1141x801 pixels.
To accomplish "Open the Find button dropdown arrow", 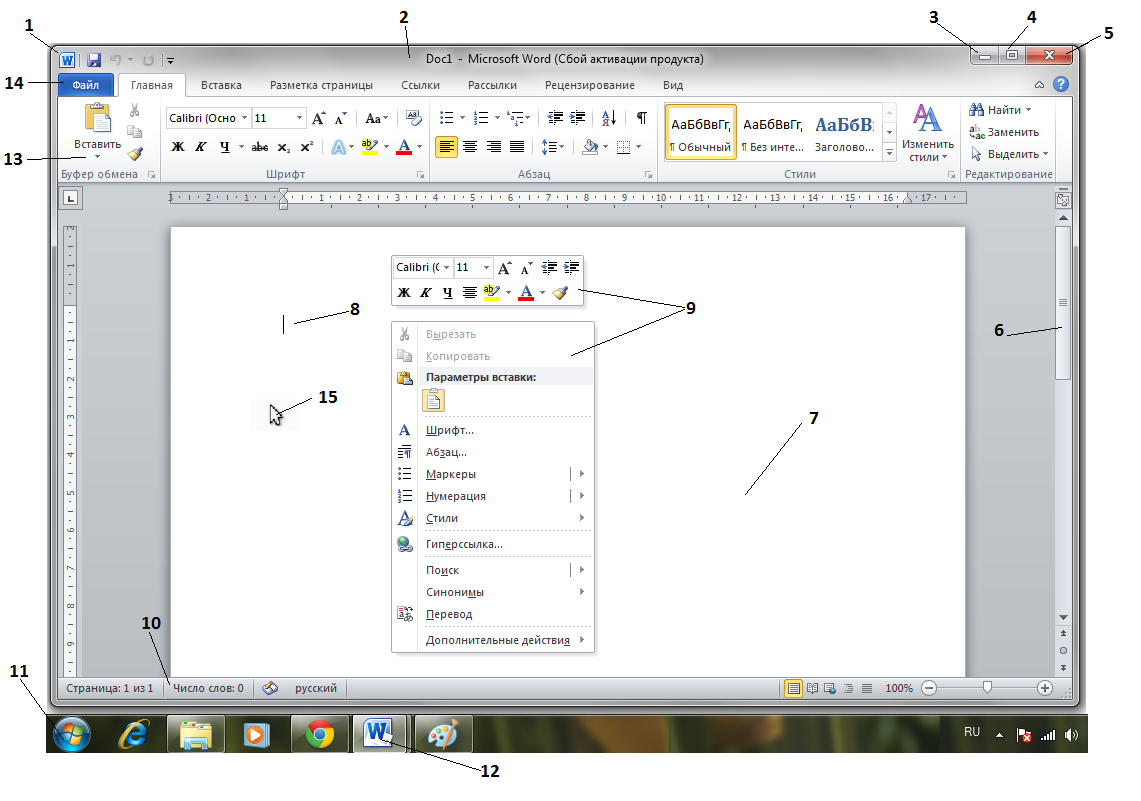I will 1028,110.
